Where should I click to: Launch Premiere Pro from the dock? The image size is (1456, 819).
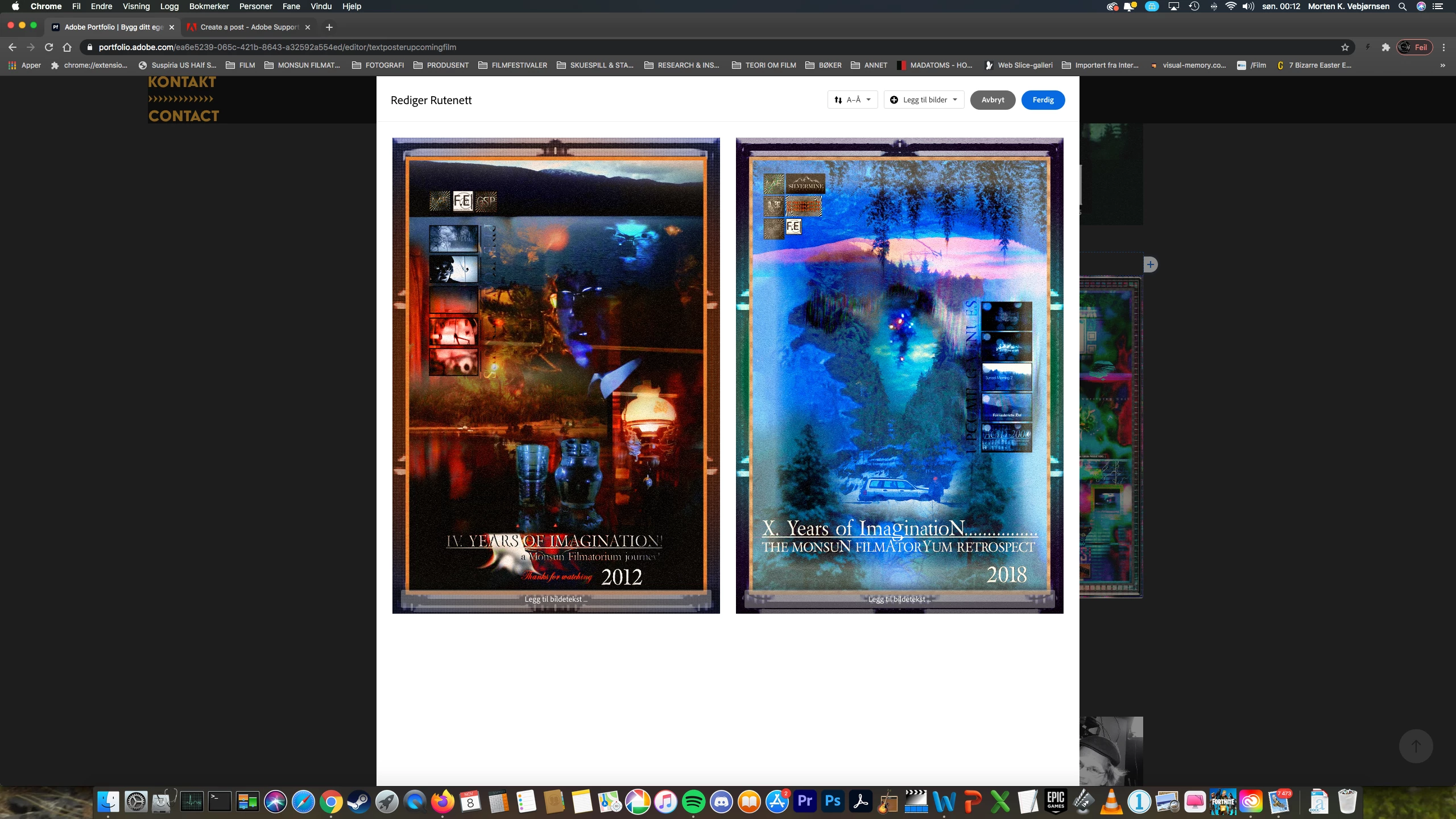(x=805, y=801)
